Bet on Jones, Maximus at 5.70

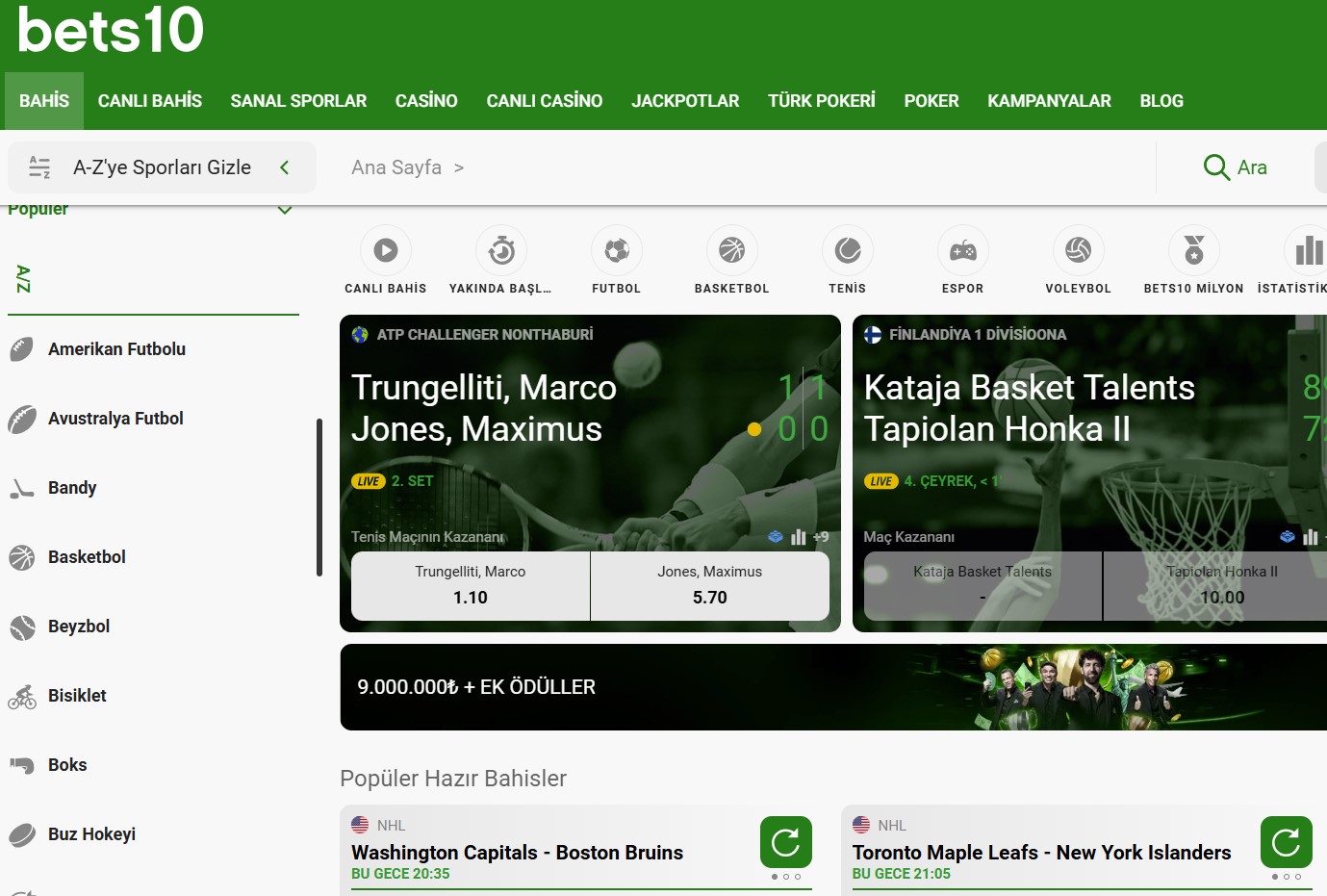[x=710, y=586]
